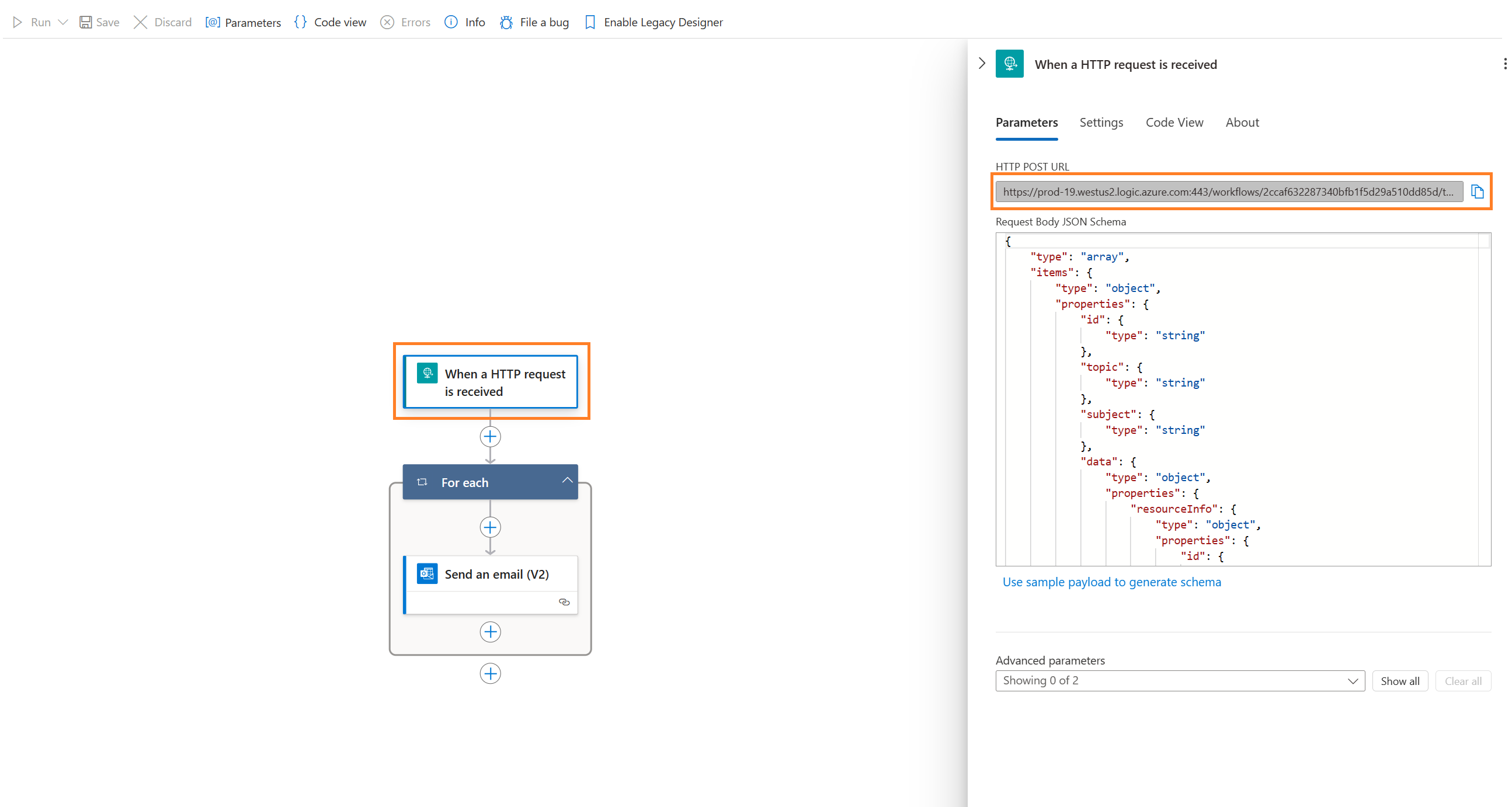Viewport: 1512px width, 807px height.
Task: Click the Code View tab in right panel
Action: pos(1175,122)
